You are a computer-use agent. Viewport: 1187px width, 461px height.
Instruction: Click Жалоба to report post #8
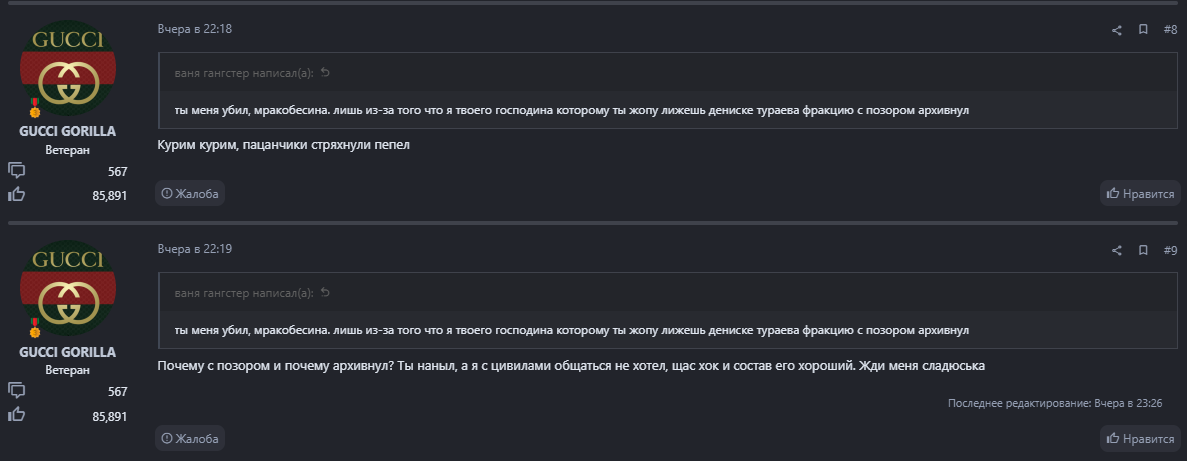pos(190,193)
